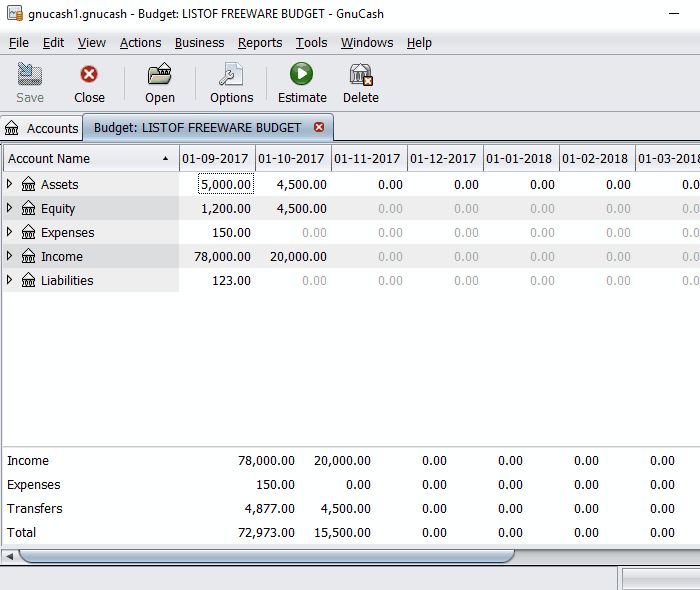Click the Liabilities account bank icon
Viewport: 700px width, 590px height.
(29, 280)
